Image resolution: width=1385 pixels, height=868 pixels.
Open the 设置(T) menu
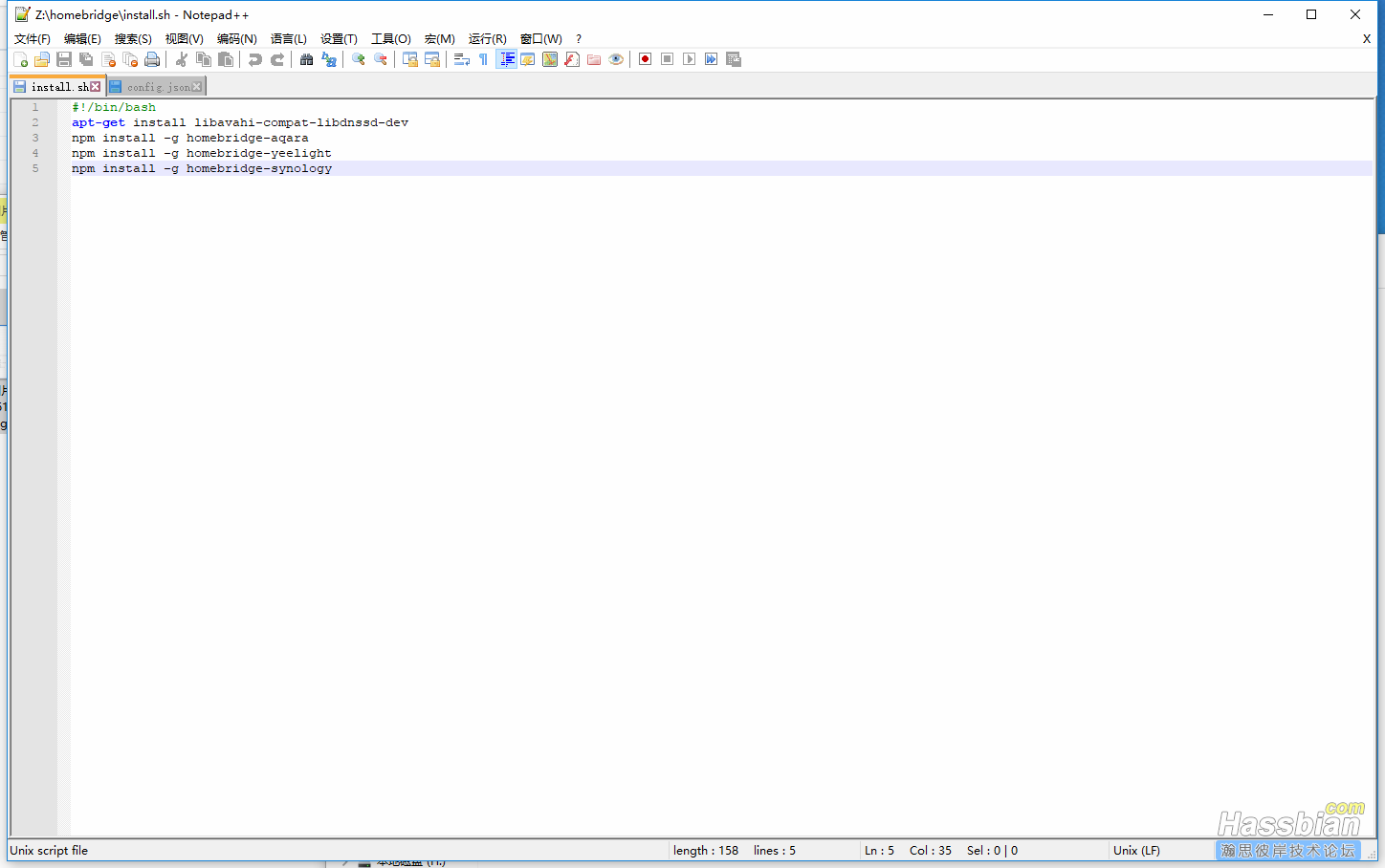tap(339, 39)
